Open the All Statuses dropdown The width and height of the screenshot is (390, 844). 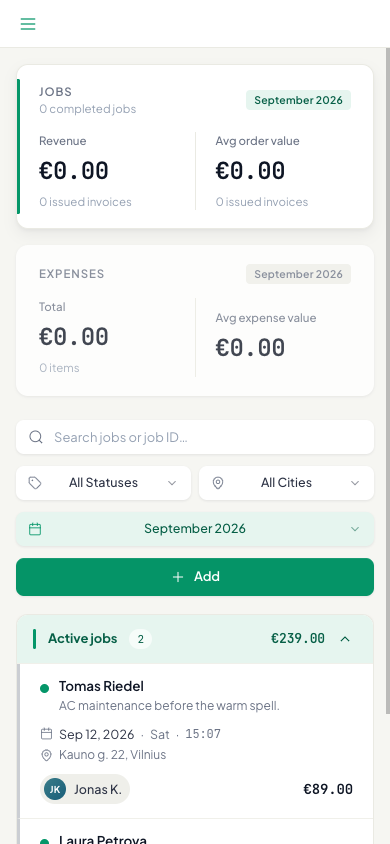pyautogui.click(x=103, y=483)
